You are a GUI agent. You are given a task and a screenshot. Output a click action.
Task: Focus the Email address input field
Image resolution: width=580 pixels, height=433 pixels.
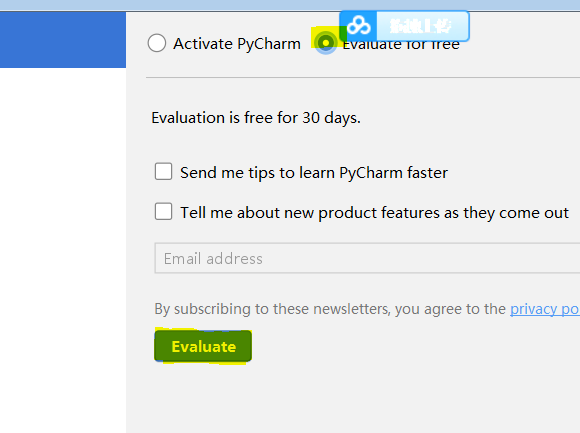367,258
